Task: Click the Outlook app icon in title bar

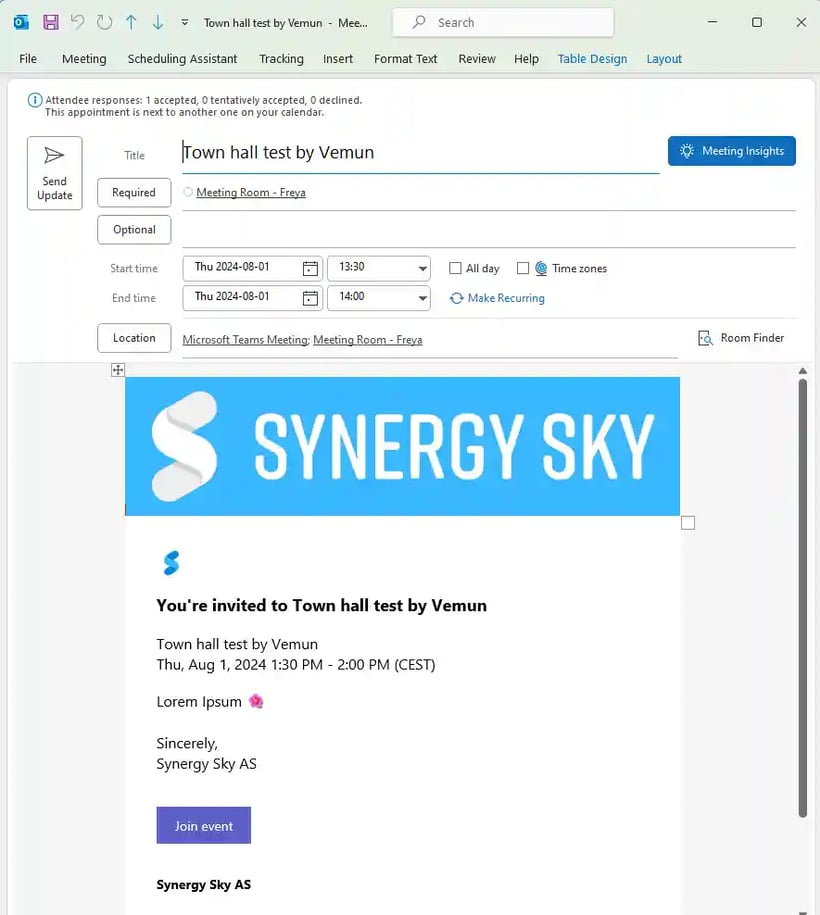Action: coord(21,23)
